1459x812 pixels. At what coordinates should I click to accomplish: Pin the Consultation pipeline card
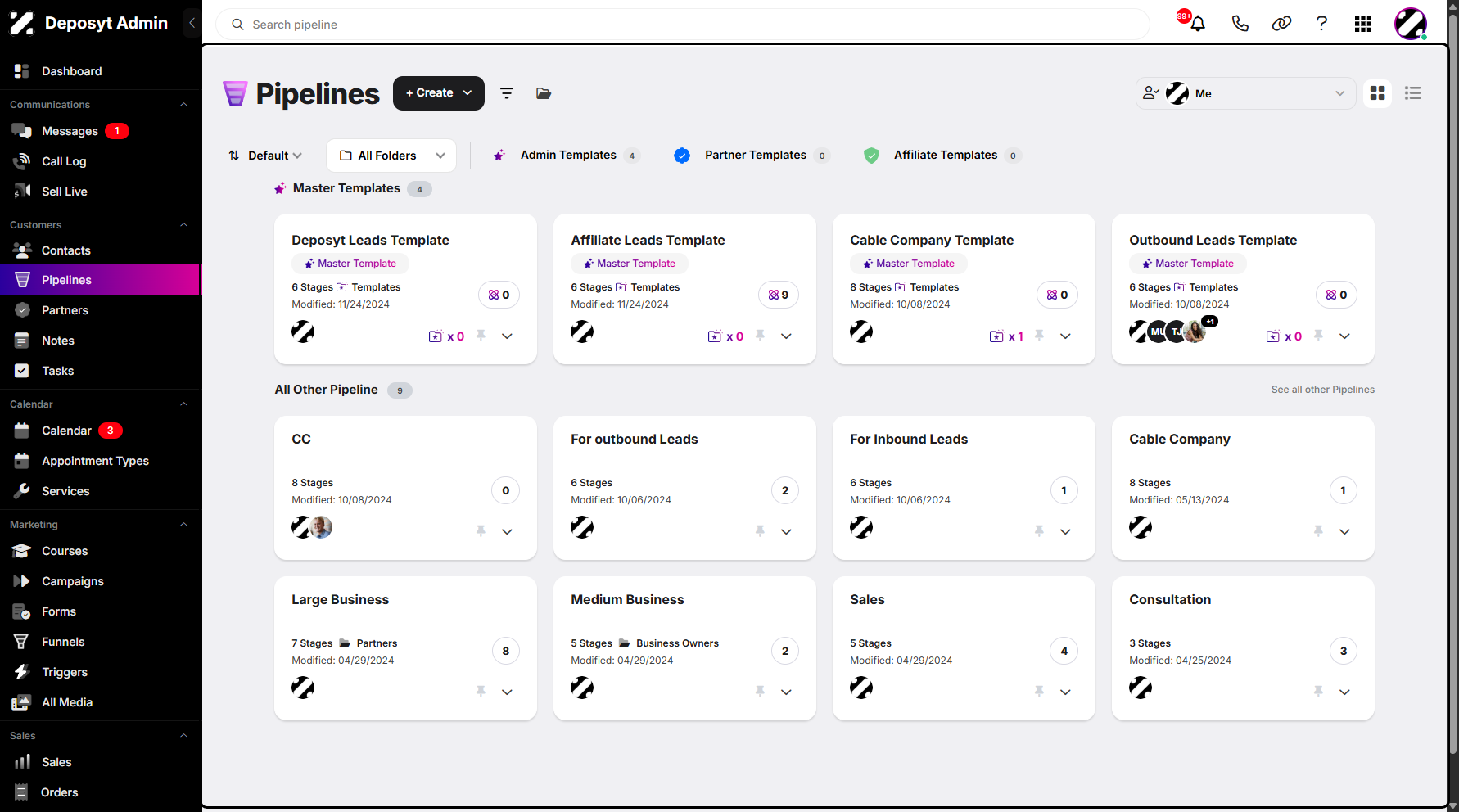click(x=1318, y=692)
